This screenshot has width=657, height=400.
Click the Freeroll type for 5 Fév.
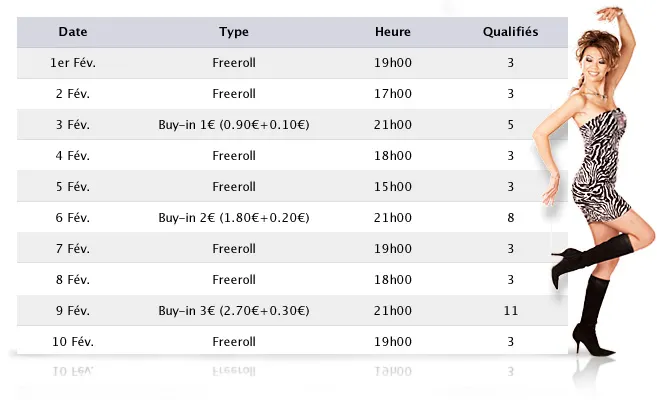[234, 187]
